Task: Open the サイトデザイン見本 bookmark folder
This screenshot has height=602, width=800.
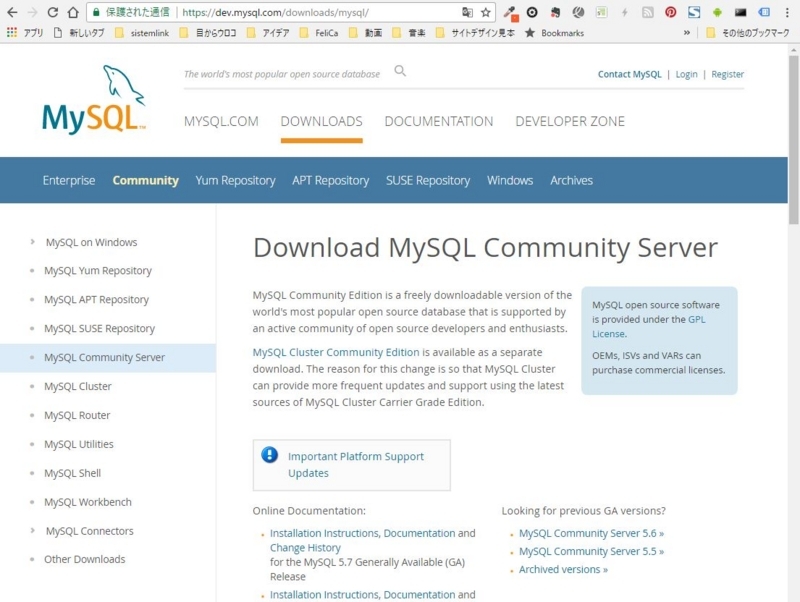Action: click(x=475, y=33)
